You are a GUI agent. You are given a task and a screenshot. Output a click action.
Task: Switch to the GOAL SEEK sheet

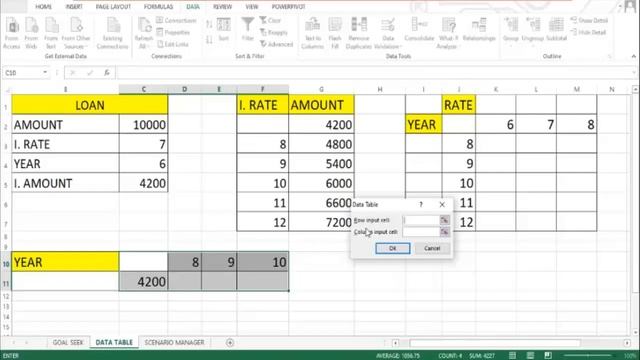(x=68, y=342)
